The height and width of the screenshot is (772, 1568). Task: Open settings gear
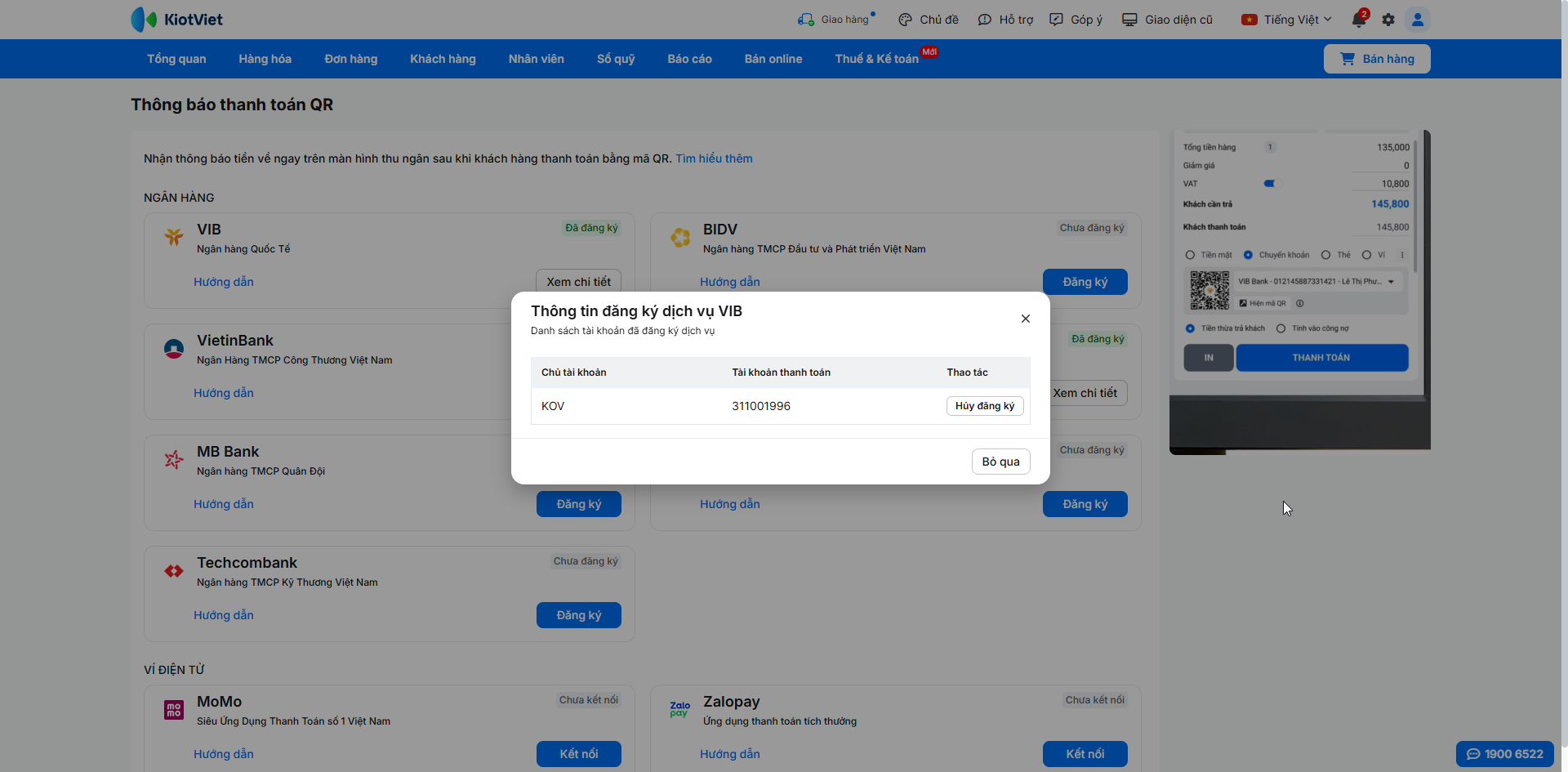(x=1388, y=20)
